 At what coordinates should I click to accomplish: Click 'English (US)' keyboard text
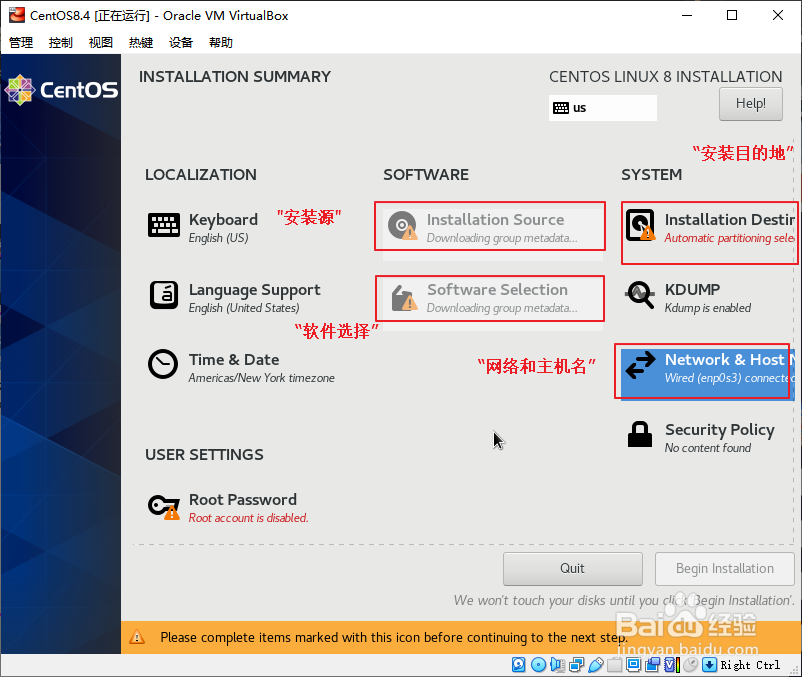[x=218, y=238]
